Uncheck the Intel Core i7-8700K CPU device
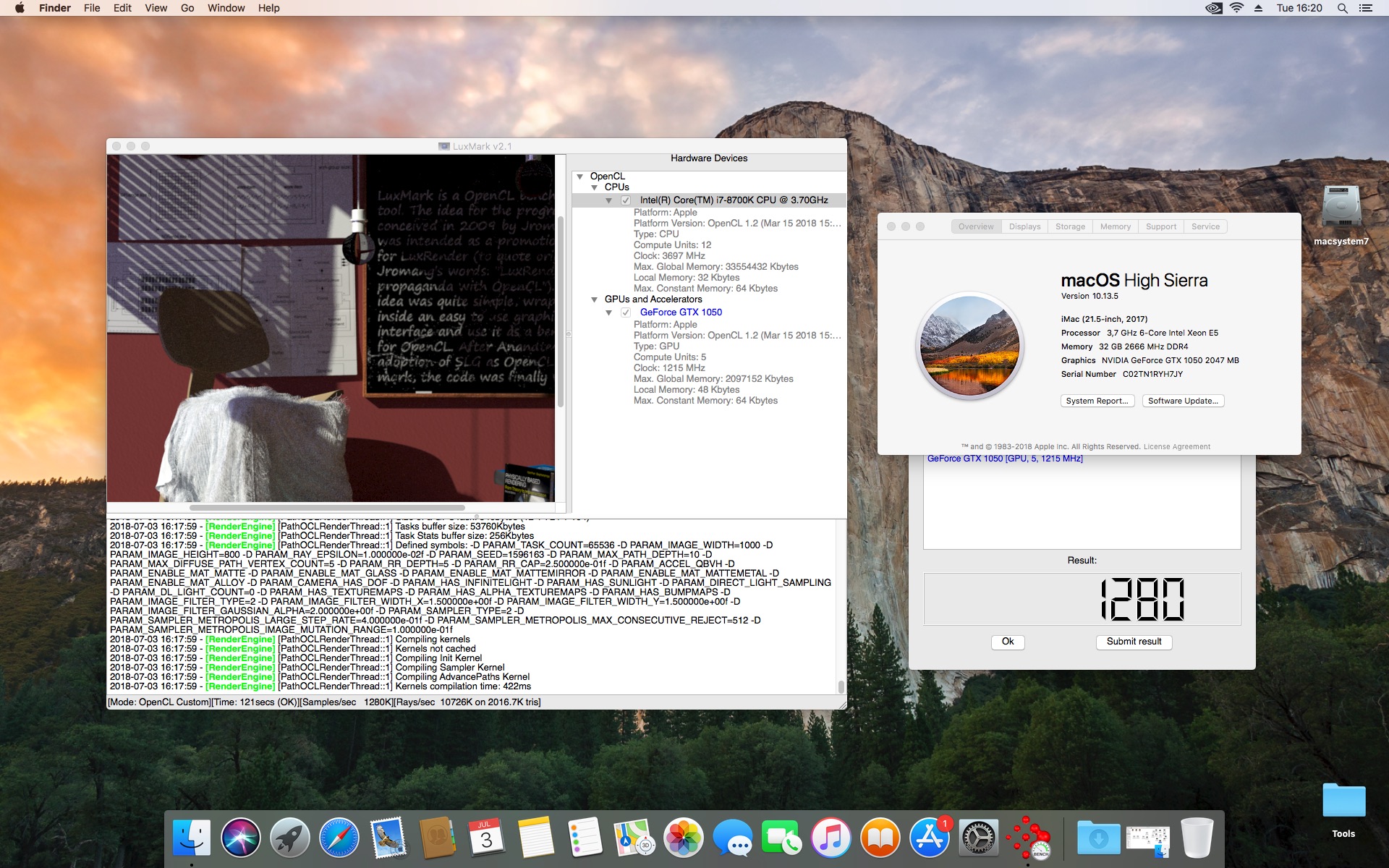This screenshot has width=1389, height=868. click(x=626, y=200)
